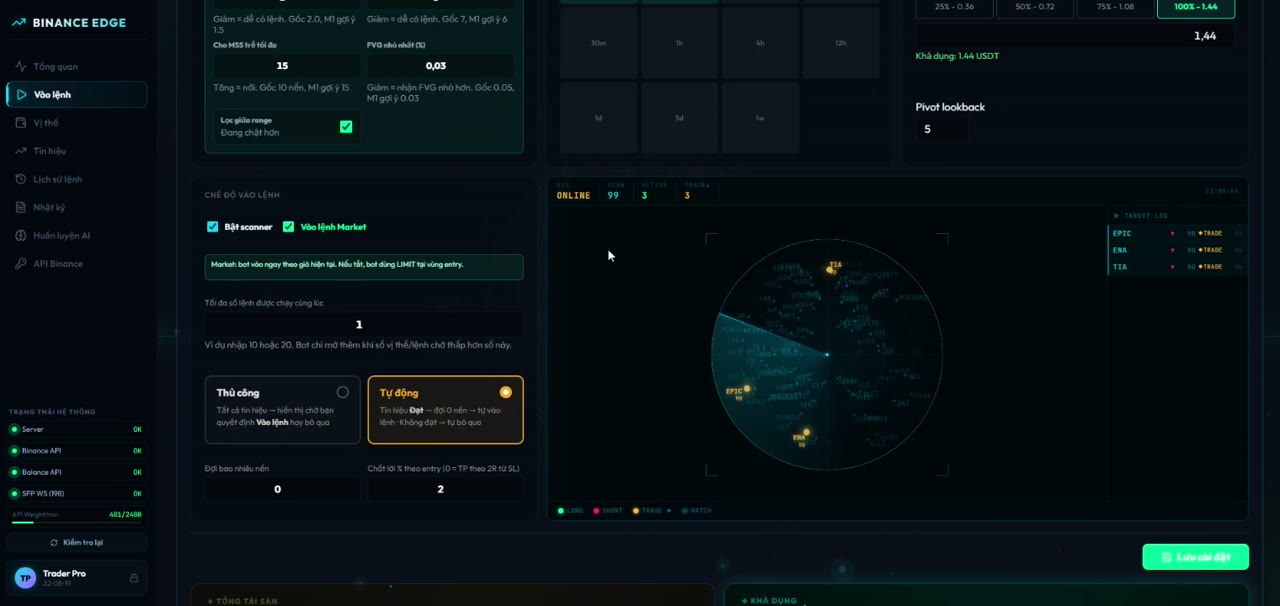Click the ONLINE status indicator
The height and width of the screenshot is (606, 1280).
pyautogui.click(x=573, y=195)
